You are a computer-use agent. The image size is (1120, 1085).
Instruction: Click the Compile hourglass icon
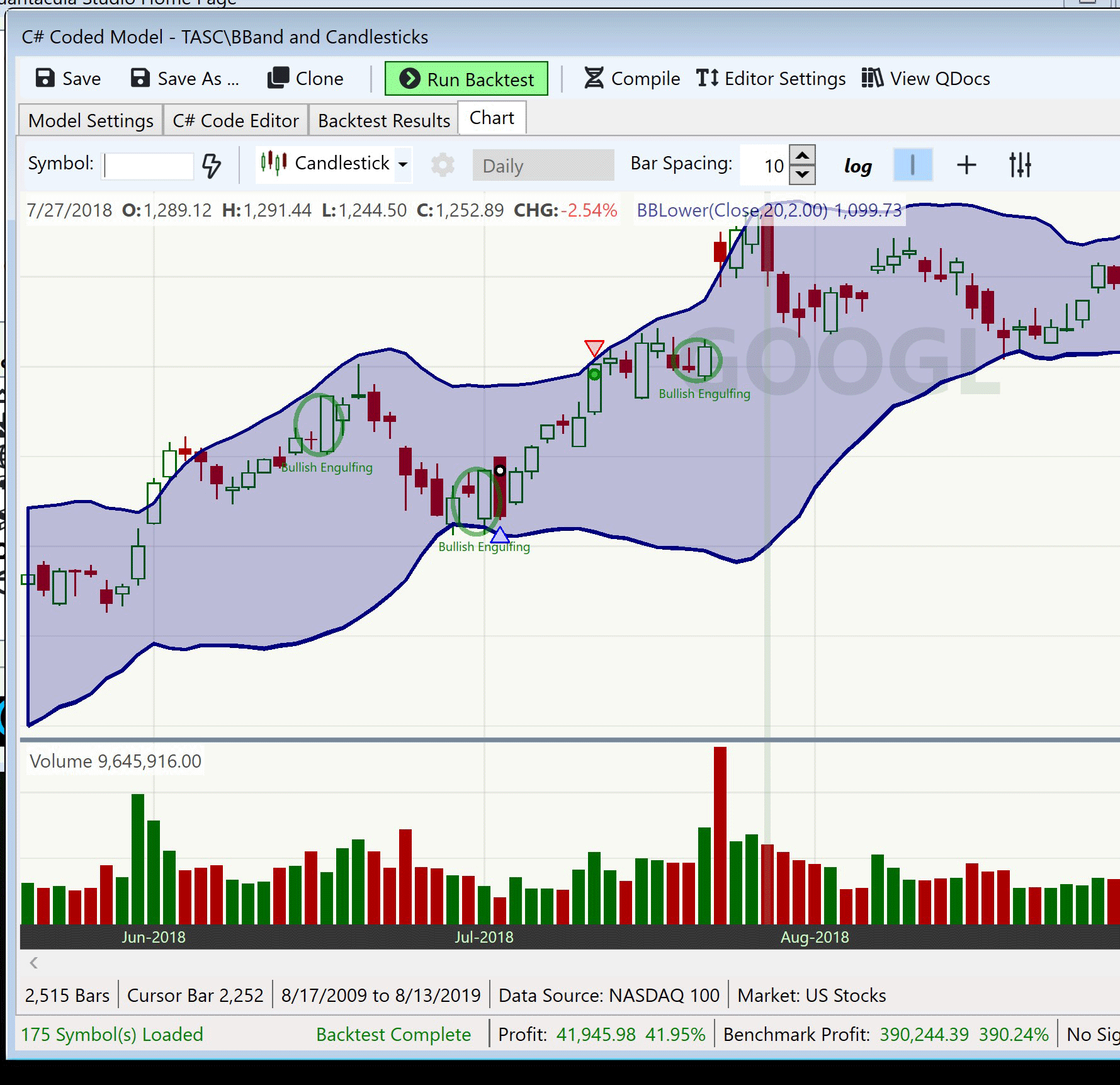[593, 79]
